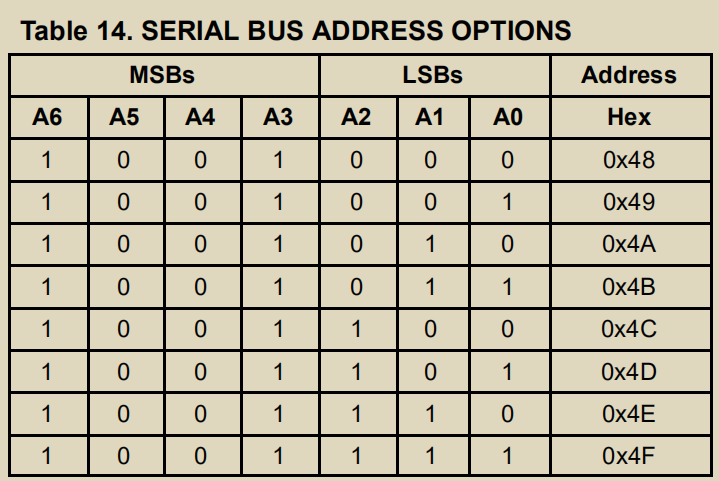This screenshot has width=719, height=481.
Task: Select the MSBs header cell
Action: pyautogui.click(x=164, y=75)
